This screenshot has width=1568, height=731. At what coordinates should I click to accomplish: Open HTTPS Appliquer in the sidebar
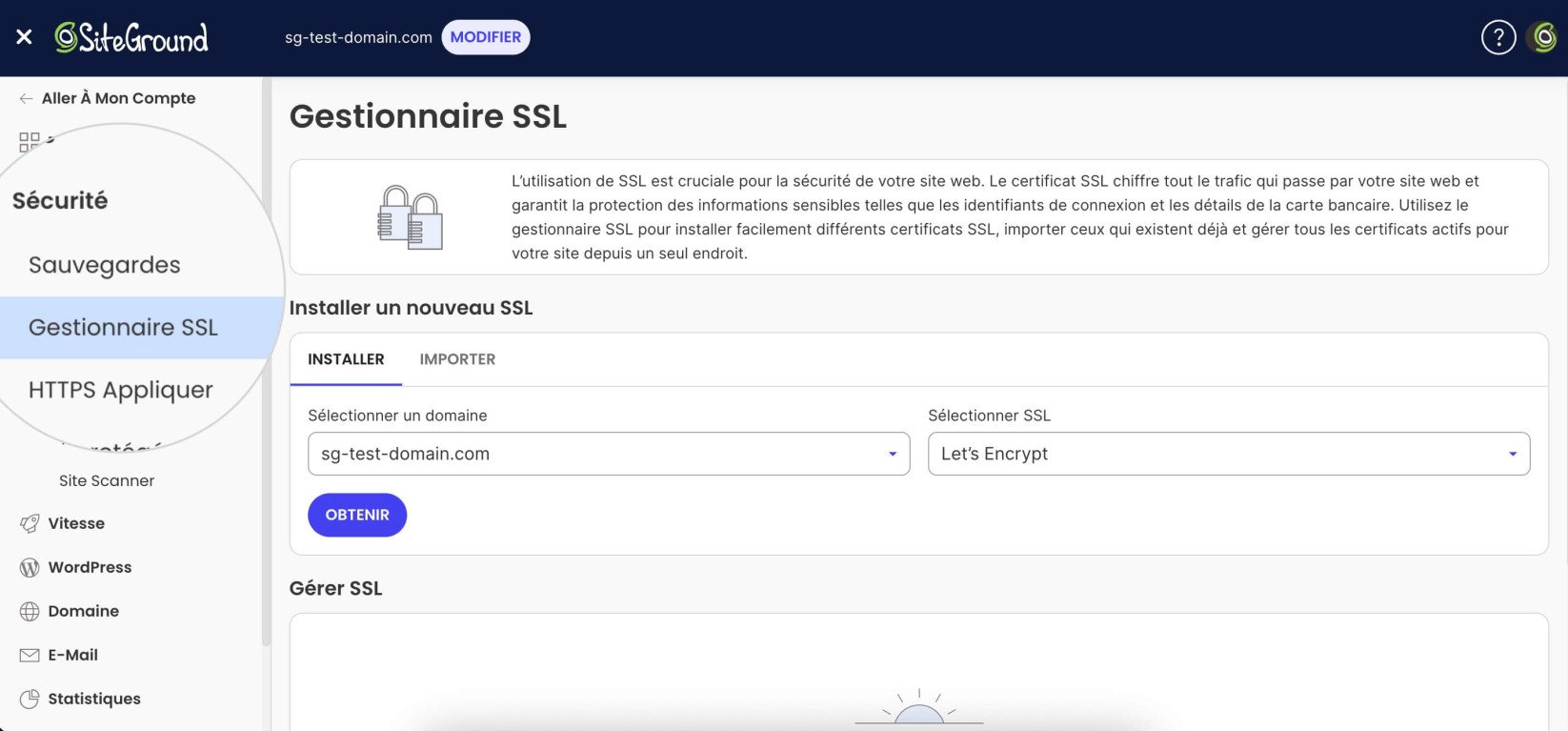tap(121, 390)
